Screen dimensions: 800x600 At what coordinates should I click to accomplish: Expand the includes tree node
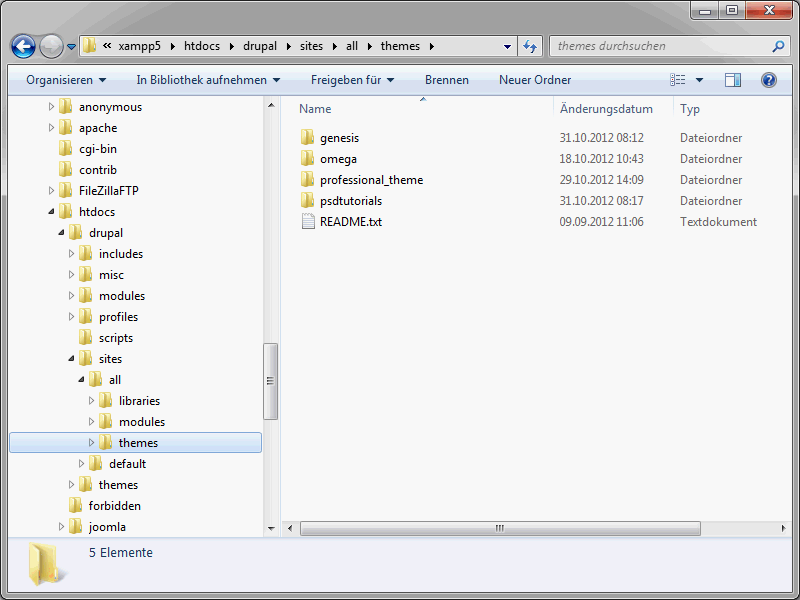[71, 254]
